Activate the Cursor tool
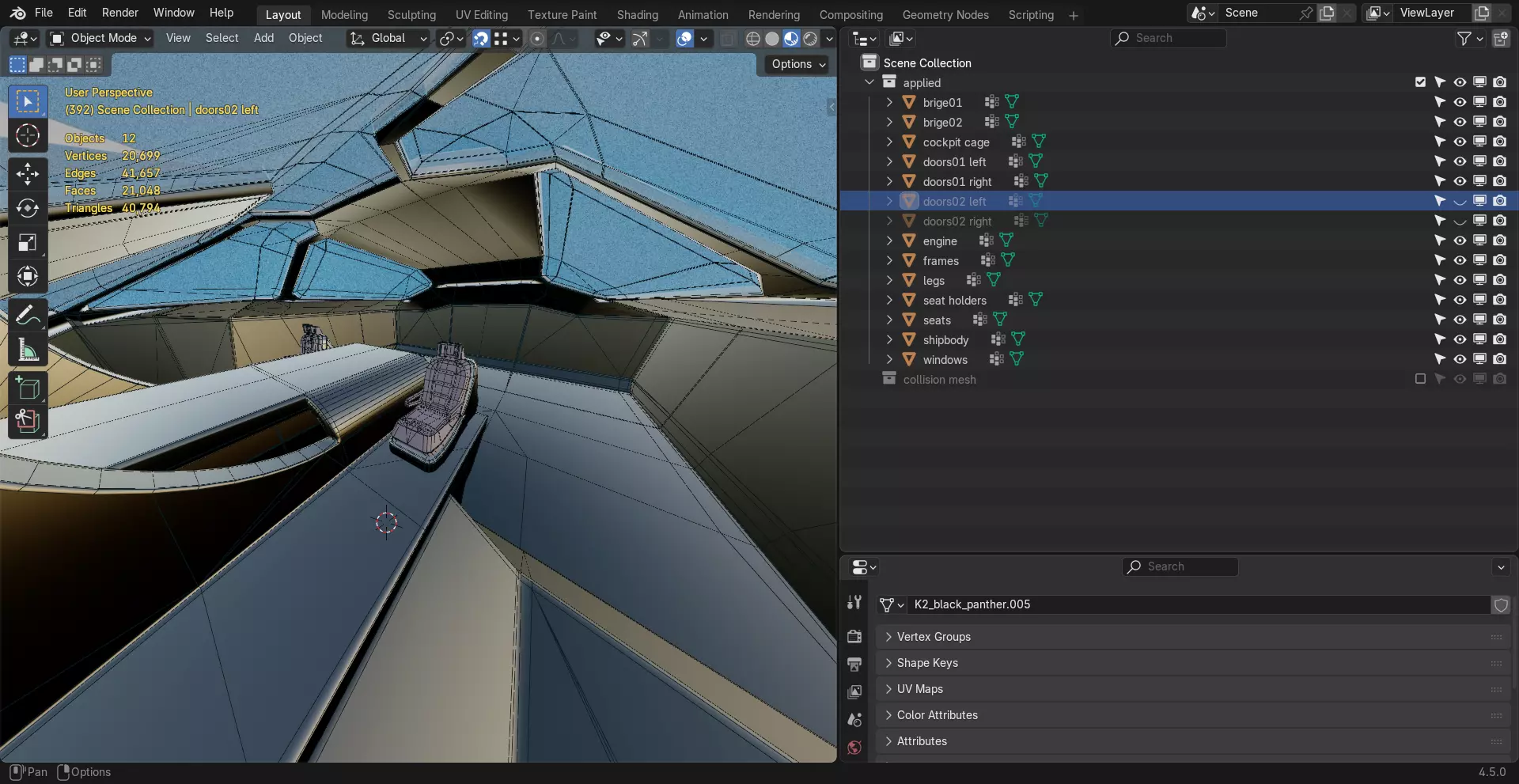 pyautogui.click(x=28, y=136)
